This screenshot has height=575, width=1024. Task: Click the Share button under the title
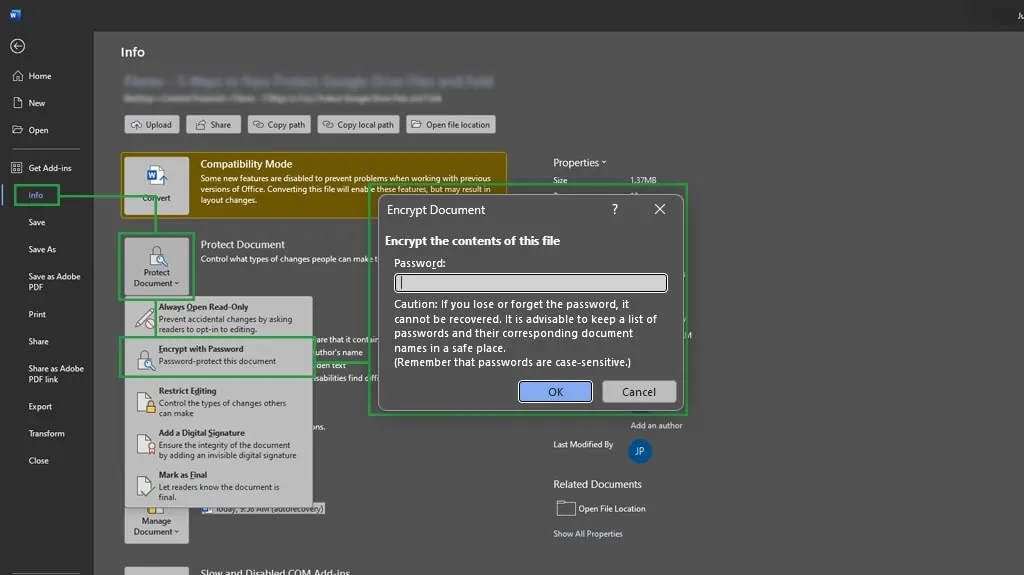click(x=214, y=124)
